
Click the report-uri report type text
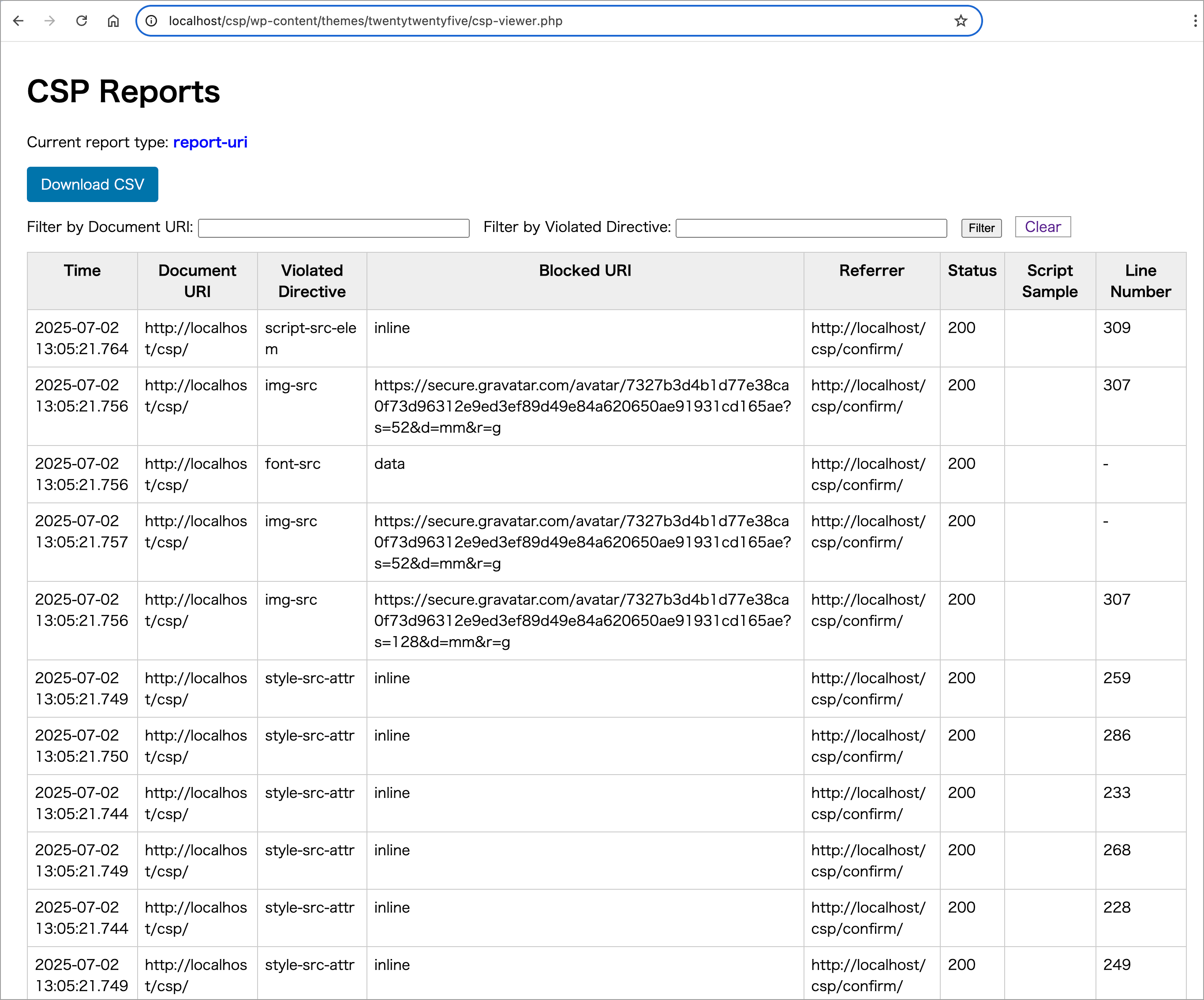pyautogui.click(x=210, y=142)
